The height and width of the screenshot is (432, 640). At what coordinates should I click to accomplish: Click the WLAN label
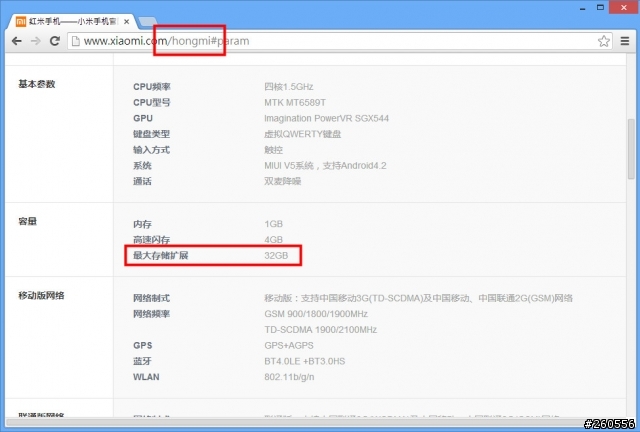point(146,377)
